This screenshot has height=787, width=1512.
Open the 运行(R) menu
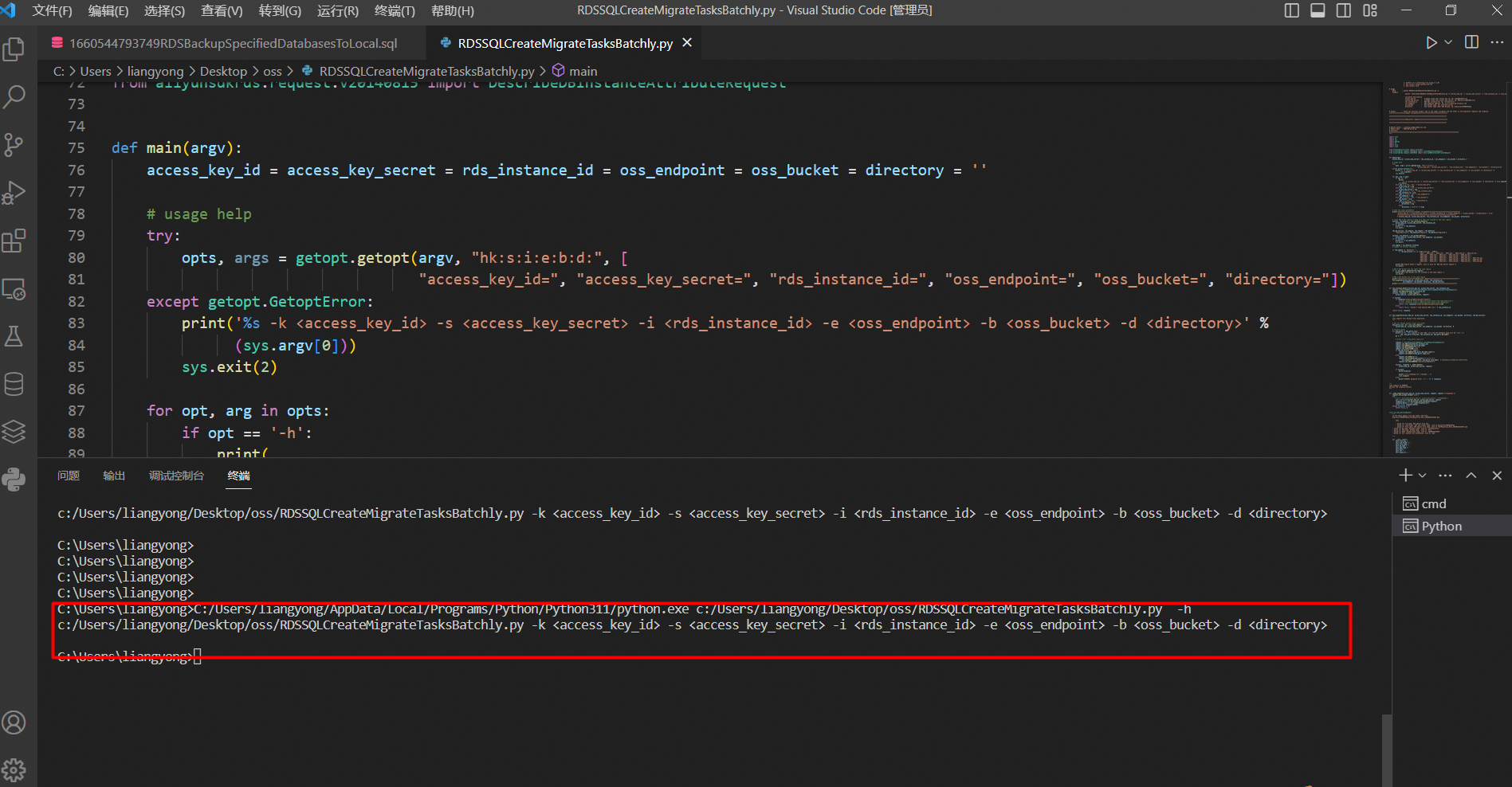coord(338,10)
